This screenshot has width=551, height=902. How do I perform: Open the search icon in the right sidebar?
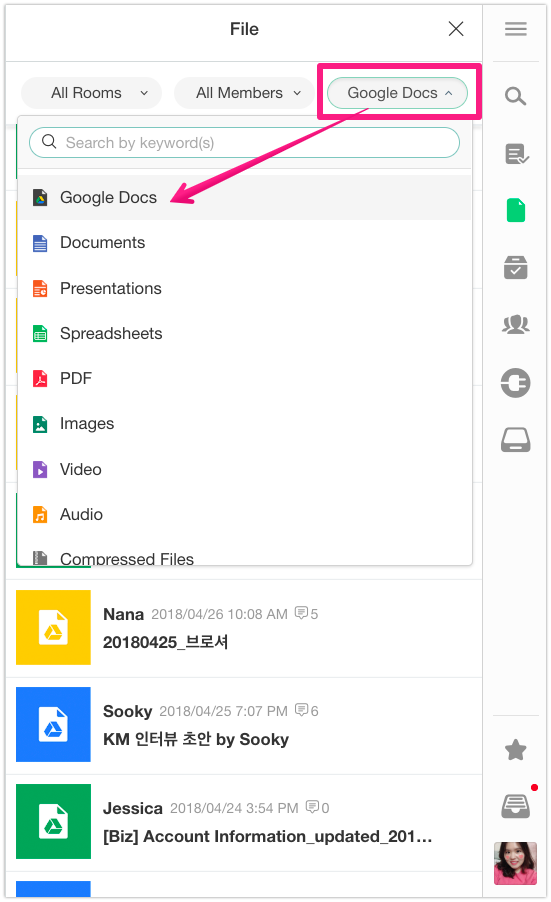pos(515,96)
